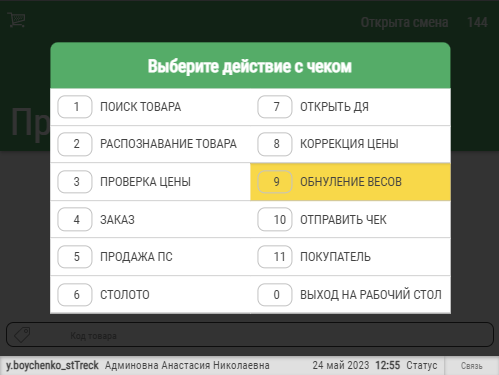Image resolution: width=499 pixels, height=375 pixels.
Task: Click the Связь status button
Action: [472, 366]
